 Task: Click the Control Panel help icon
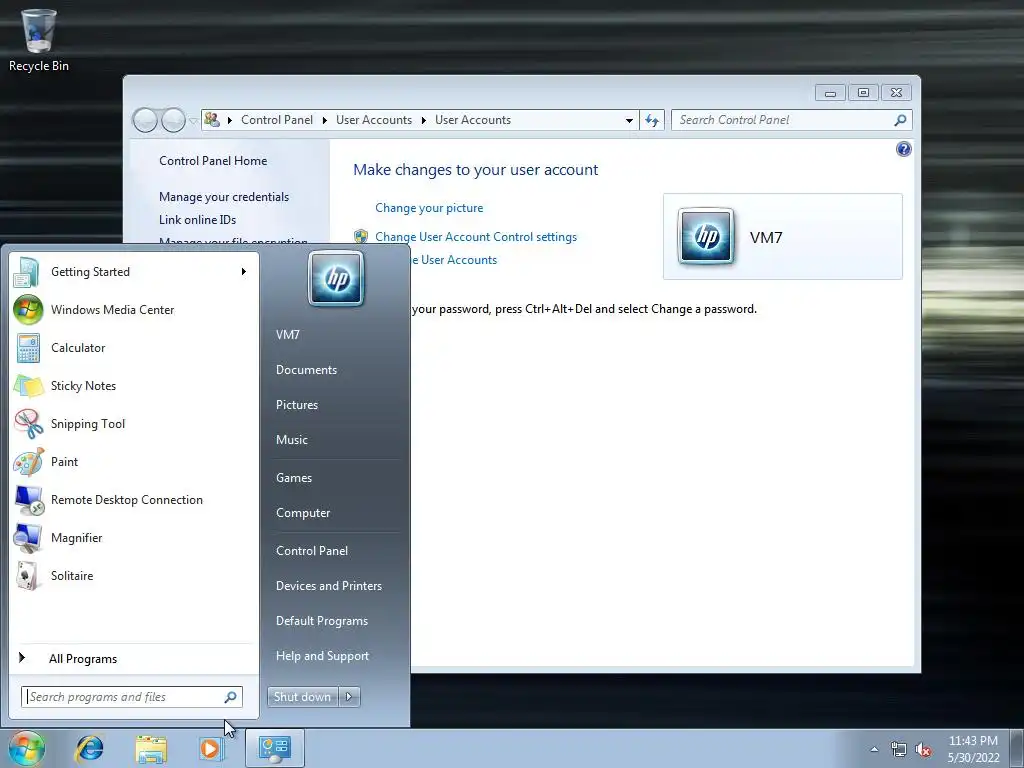[903, 150]
